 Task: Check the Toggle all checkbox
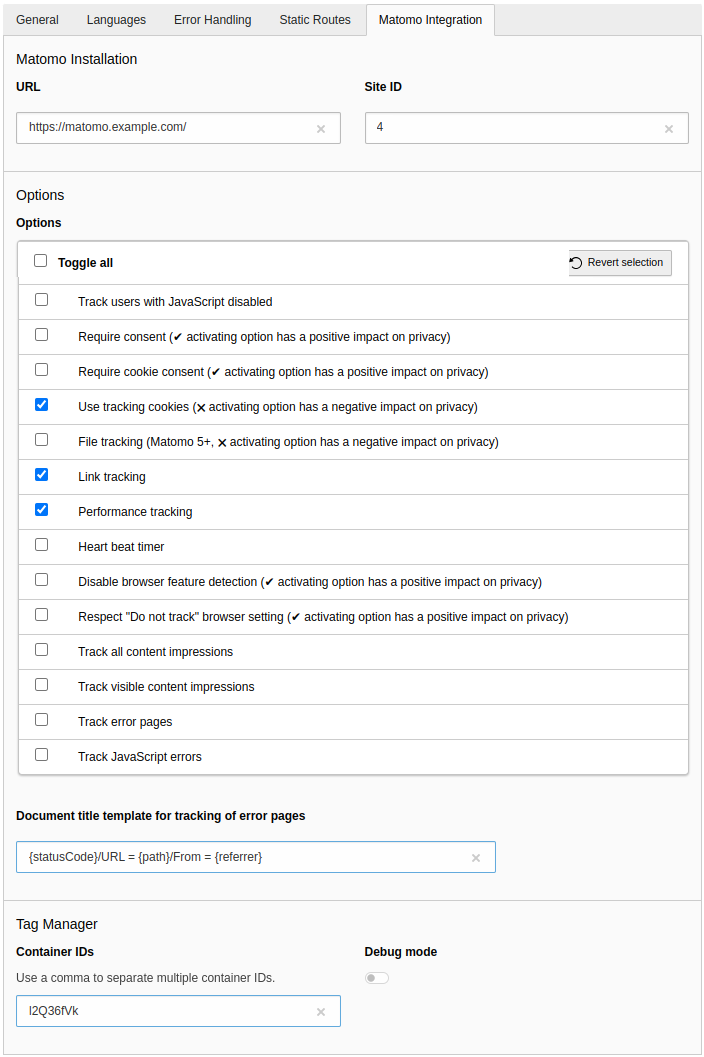[40, 260]
